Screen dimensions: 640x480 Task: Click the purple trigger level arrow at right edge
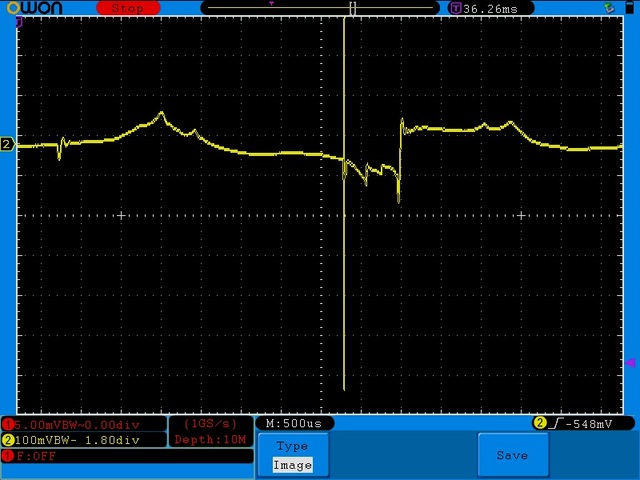630,362
